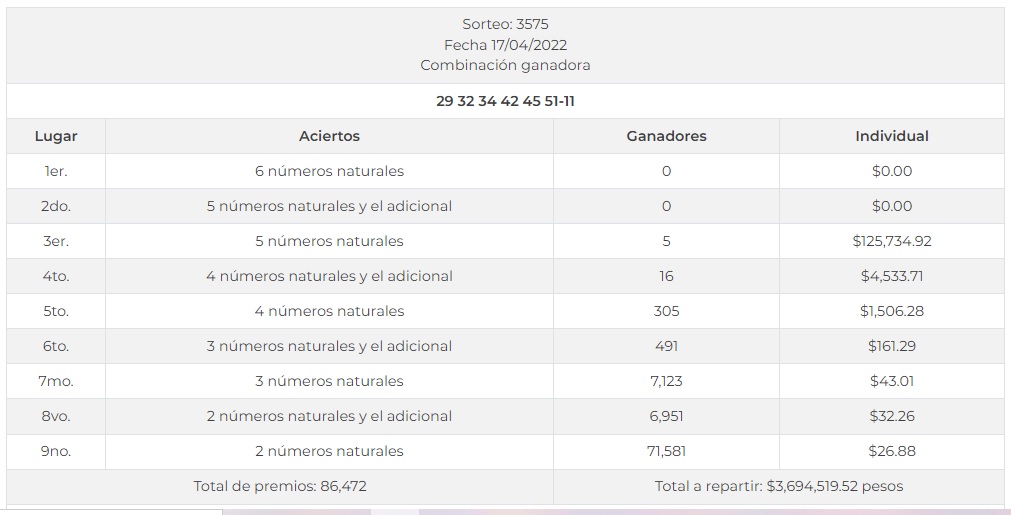1011x515 pixels.
Task: Select the $26.88 prize amount
Action: (x=892, y=451)
